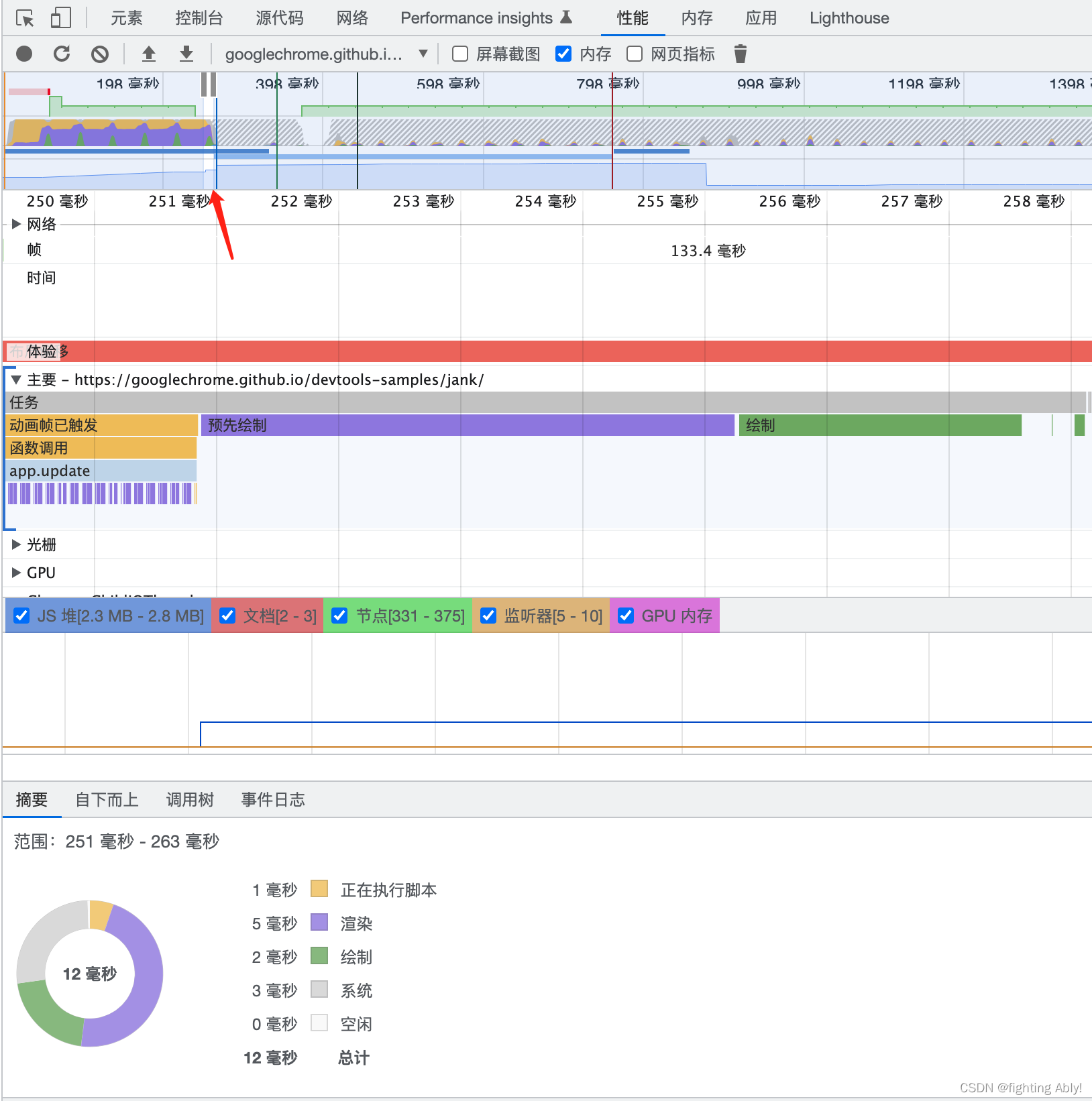The width and height of the screenshot is (1092, 1101).
Task: Reload and profile the page
Action: (62, 54)
